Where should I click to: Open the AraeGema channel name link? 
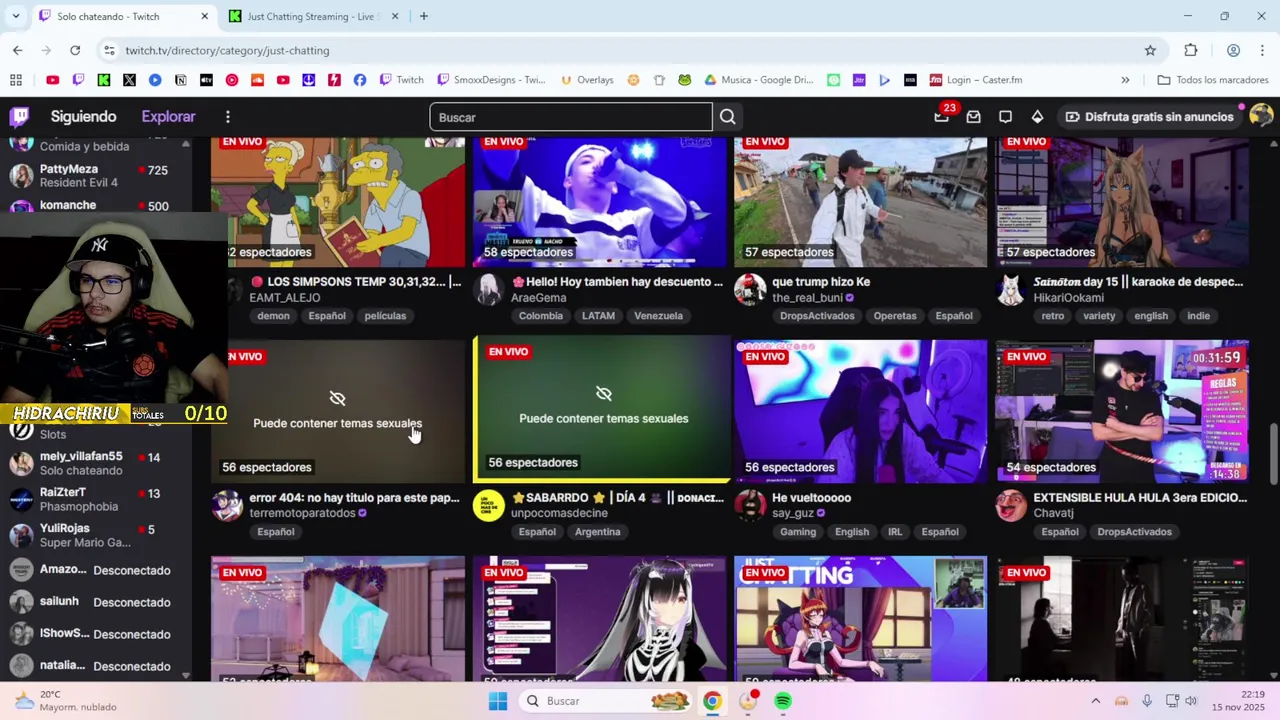538,297
